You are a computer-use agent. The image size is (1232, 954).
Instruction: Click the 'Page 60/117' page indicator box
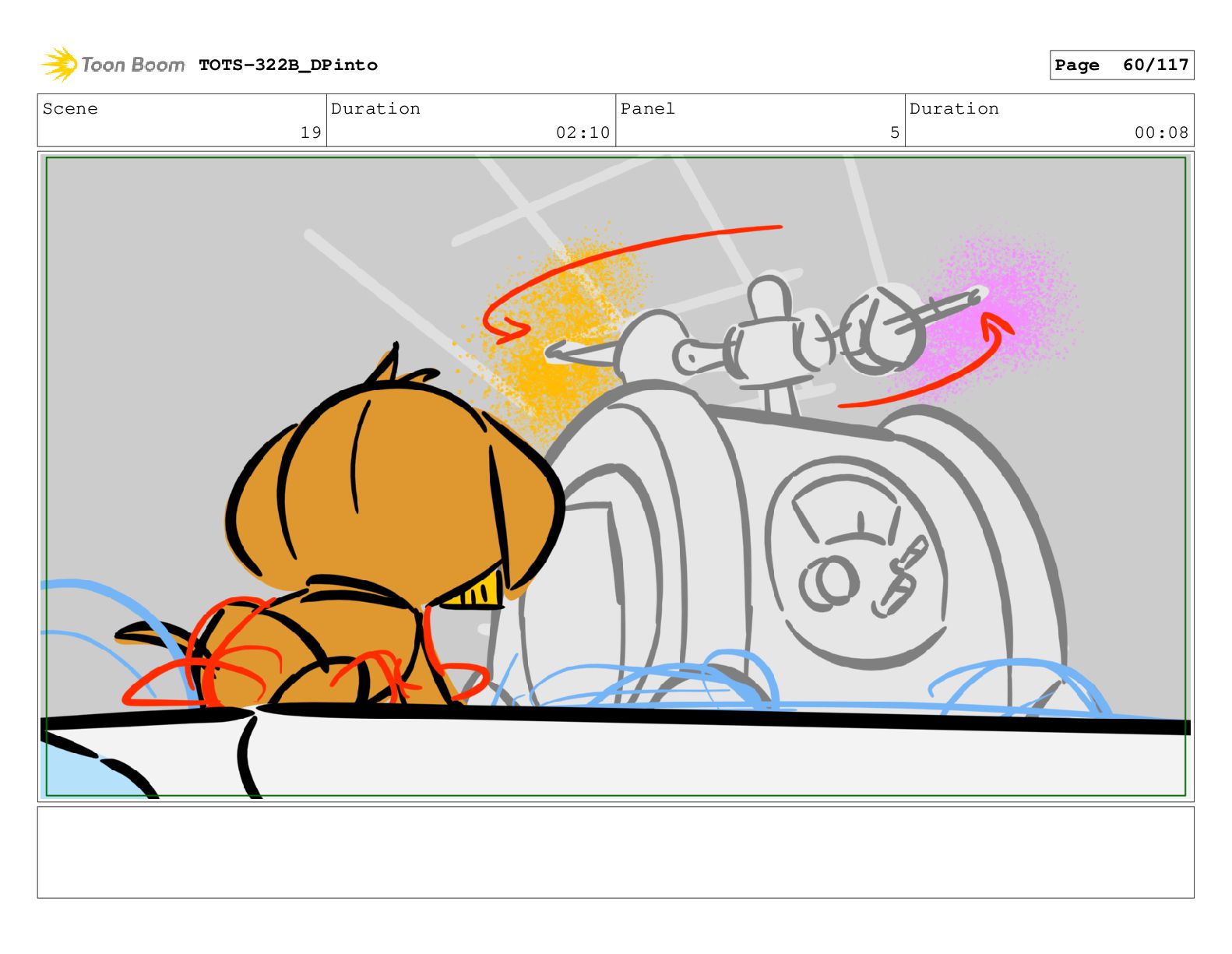pyautogui.click(x=1121, y=65)
